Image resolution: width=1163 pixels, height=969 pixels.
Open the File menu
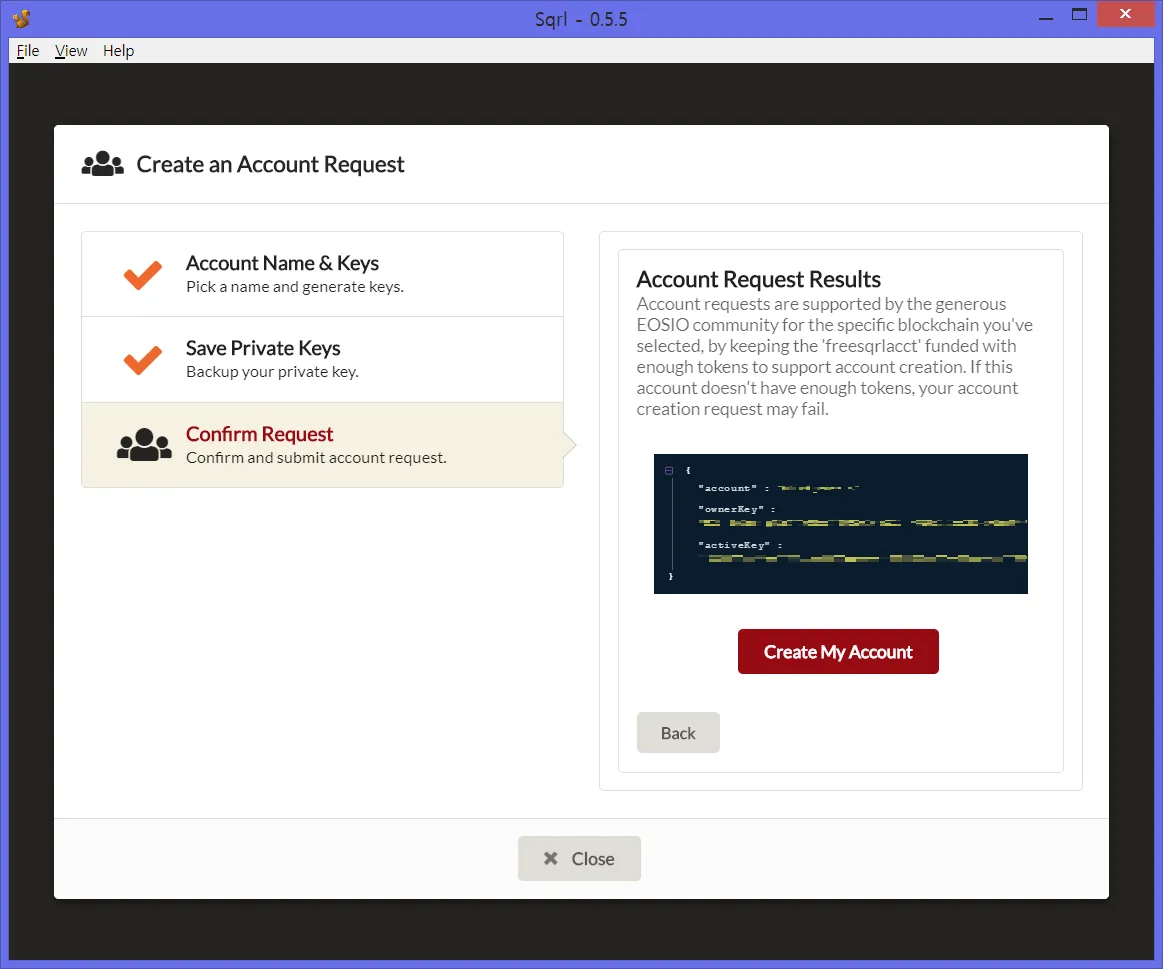[27, 50]
